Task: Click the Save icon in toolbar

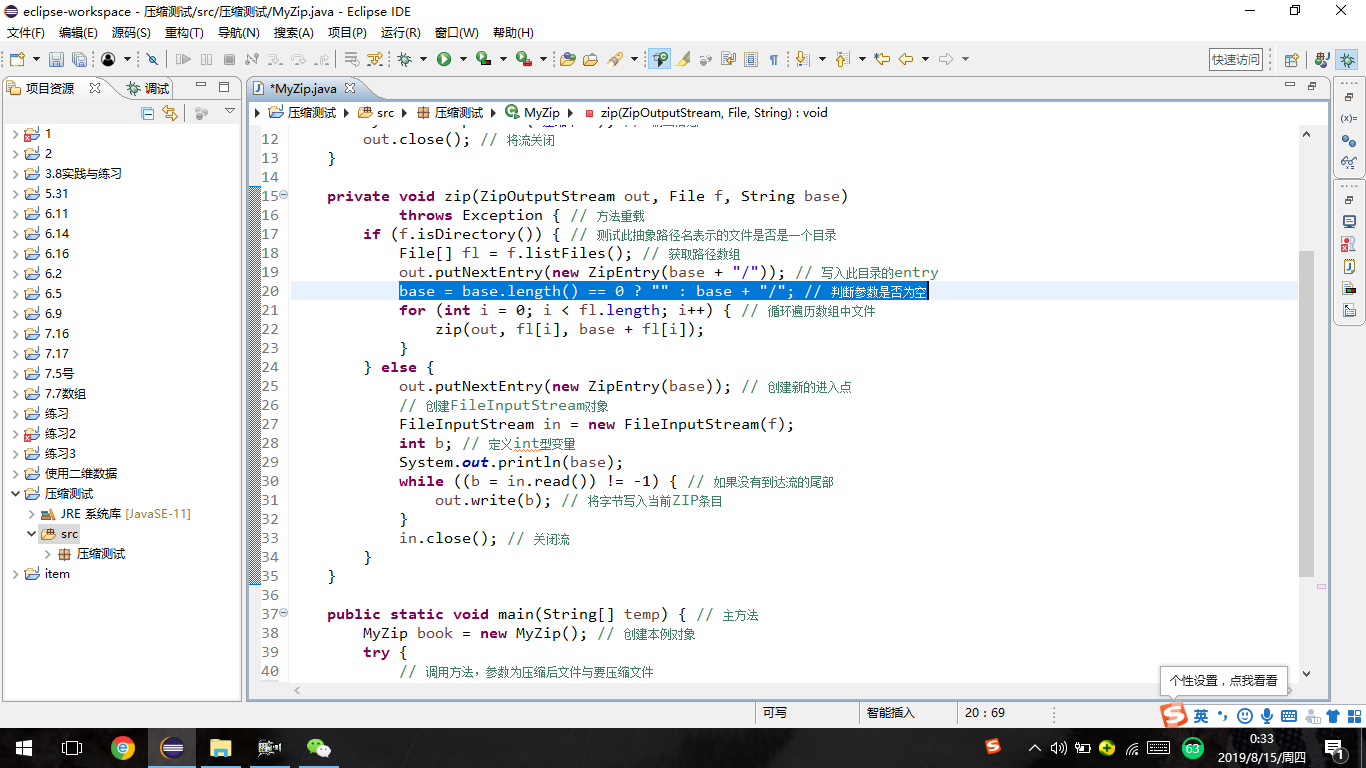Action: click(56, 59)
